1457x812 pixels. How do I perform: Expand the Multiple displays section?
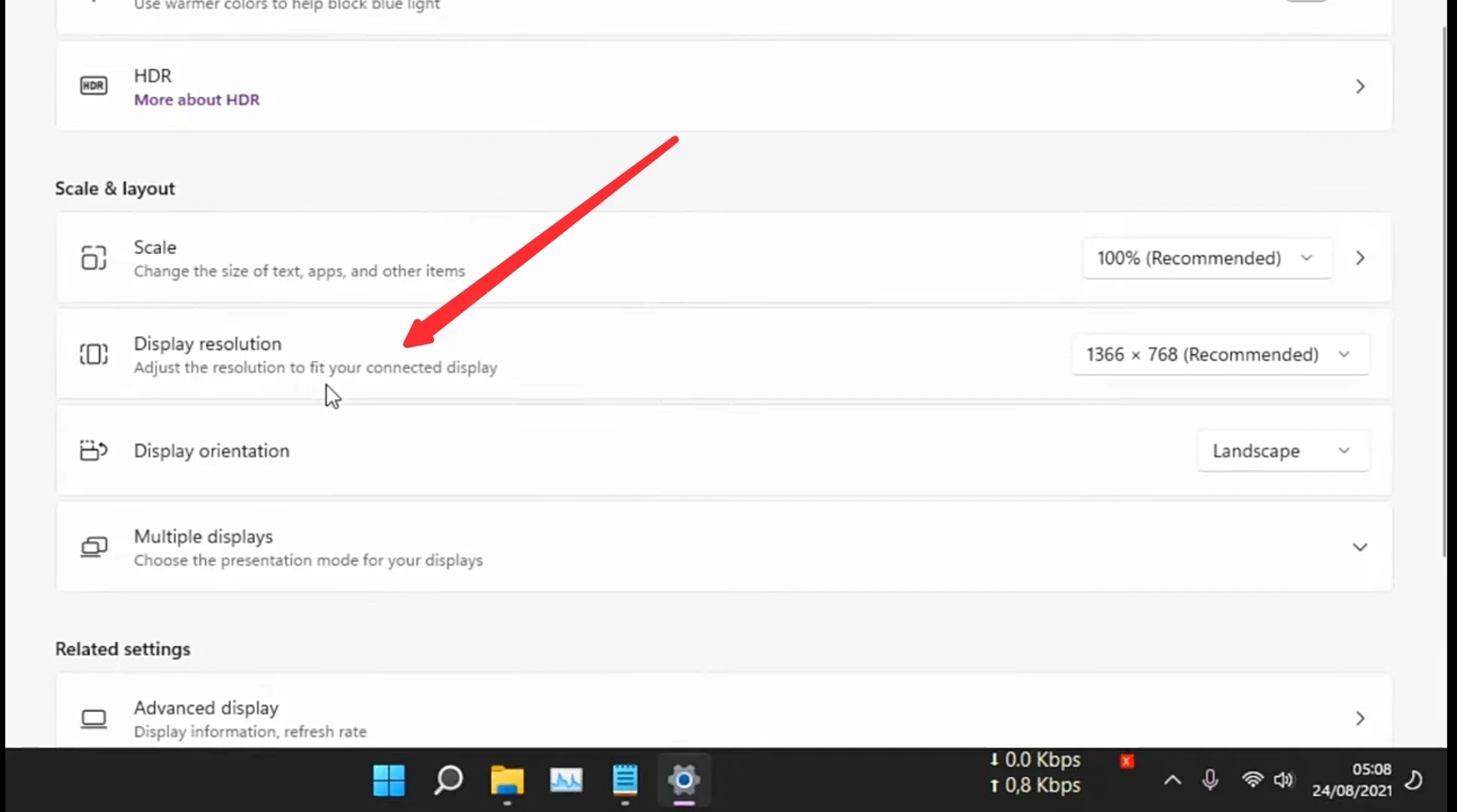tap(1360, 547)
